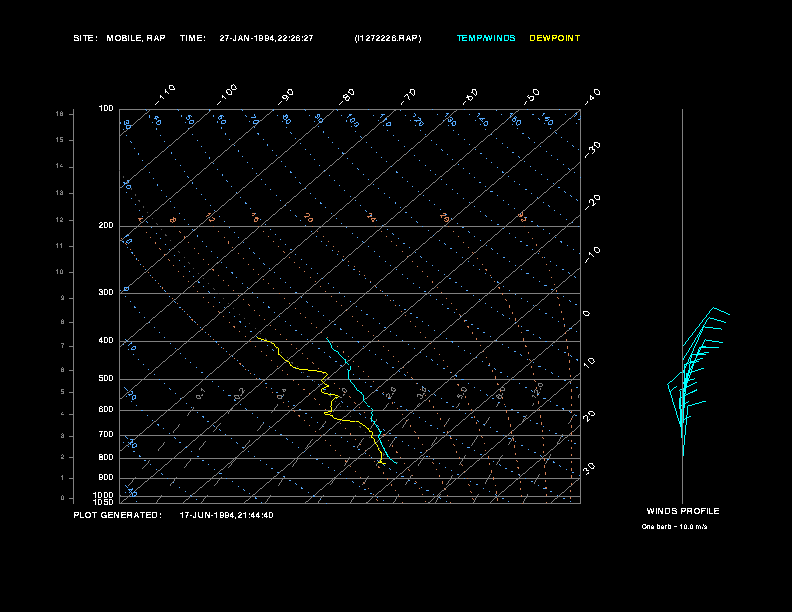Click the 400 pressure level label
Screen dimensions: 792x612
tap(106, 340)
